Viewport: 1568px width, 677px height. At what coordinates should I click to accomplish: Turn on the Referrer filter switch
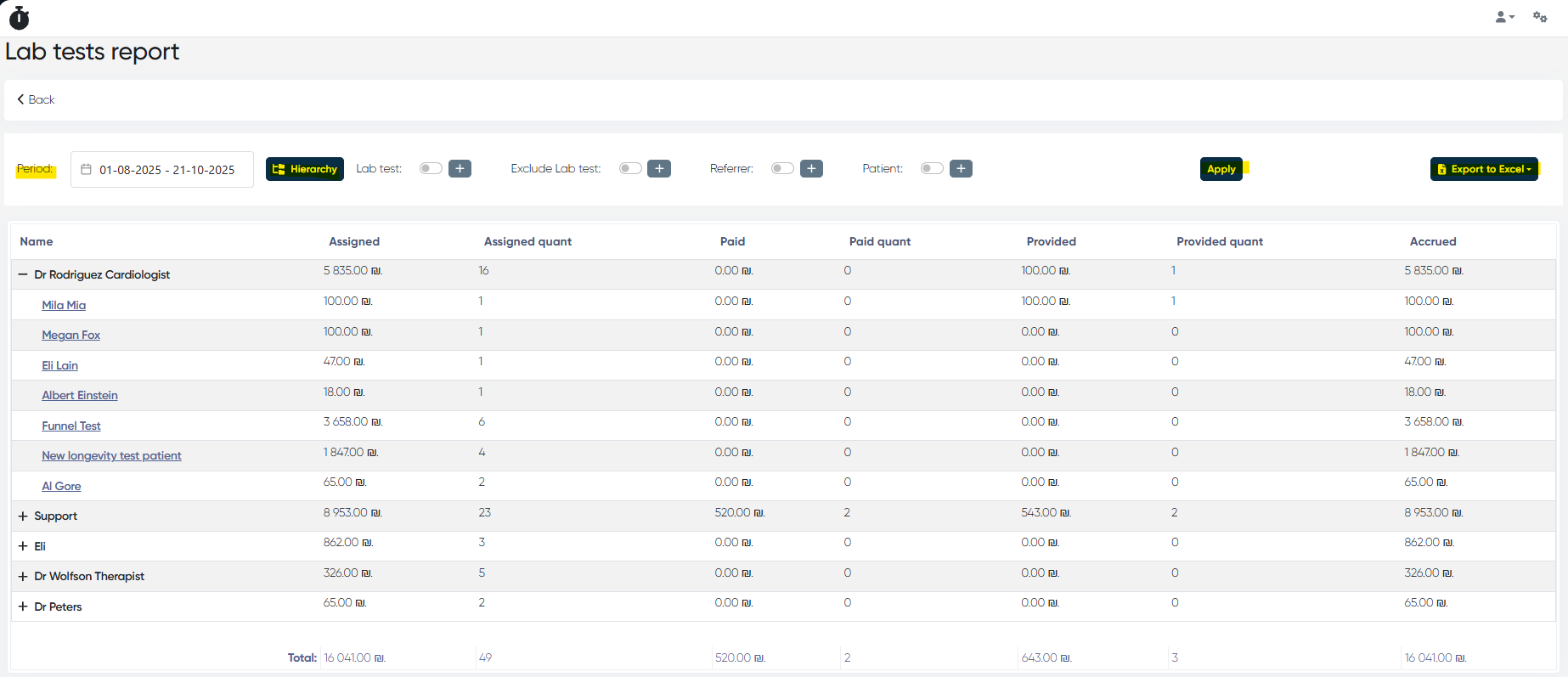pos(782,168)
